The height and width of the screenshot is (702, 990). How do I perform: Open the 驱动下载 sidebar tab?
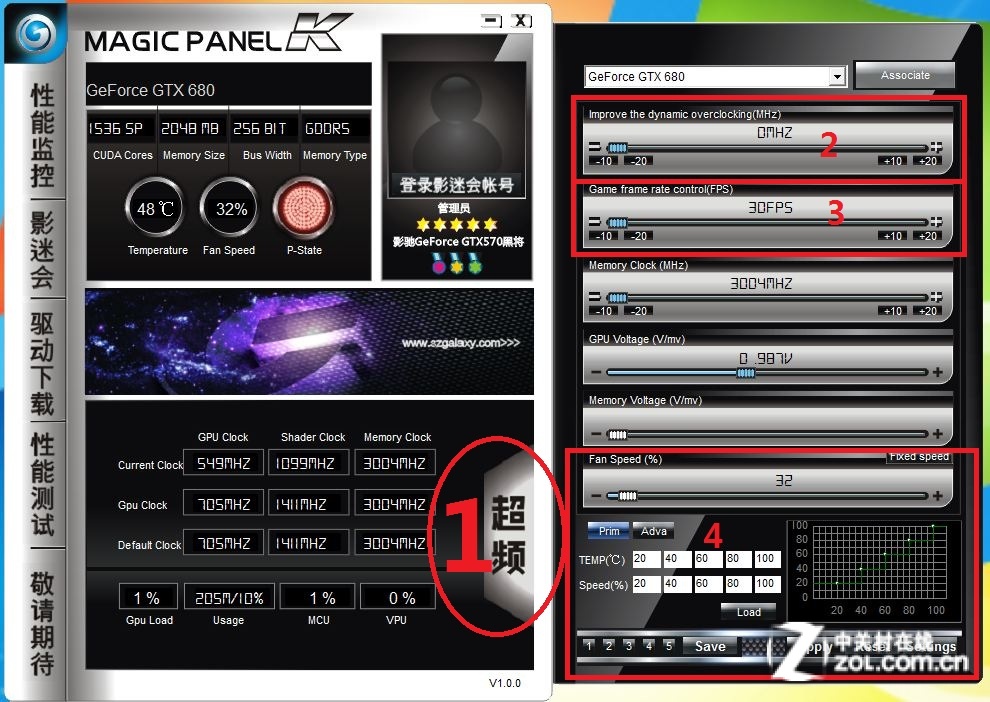tap(42, 363)
